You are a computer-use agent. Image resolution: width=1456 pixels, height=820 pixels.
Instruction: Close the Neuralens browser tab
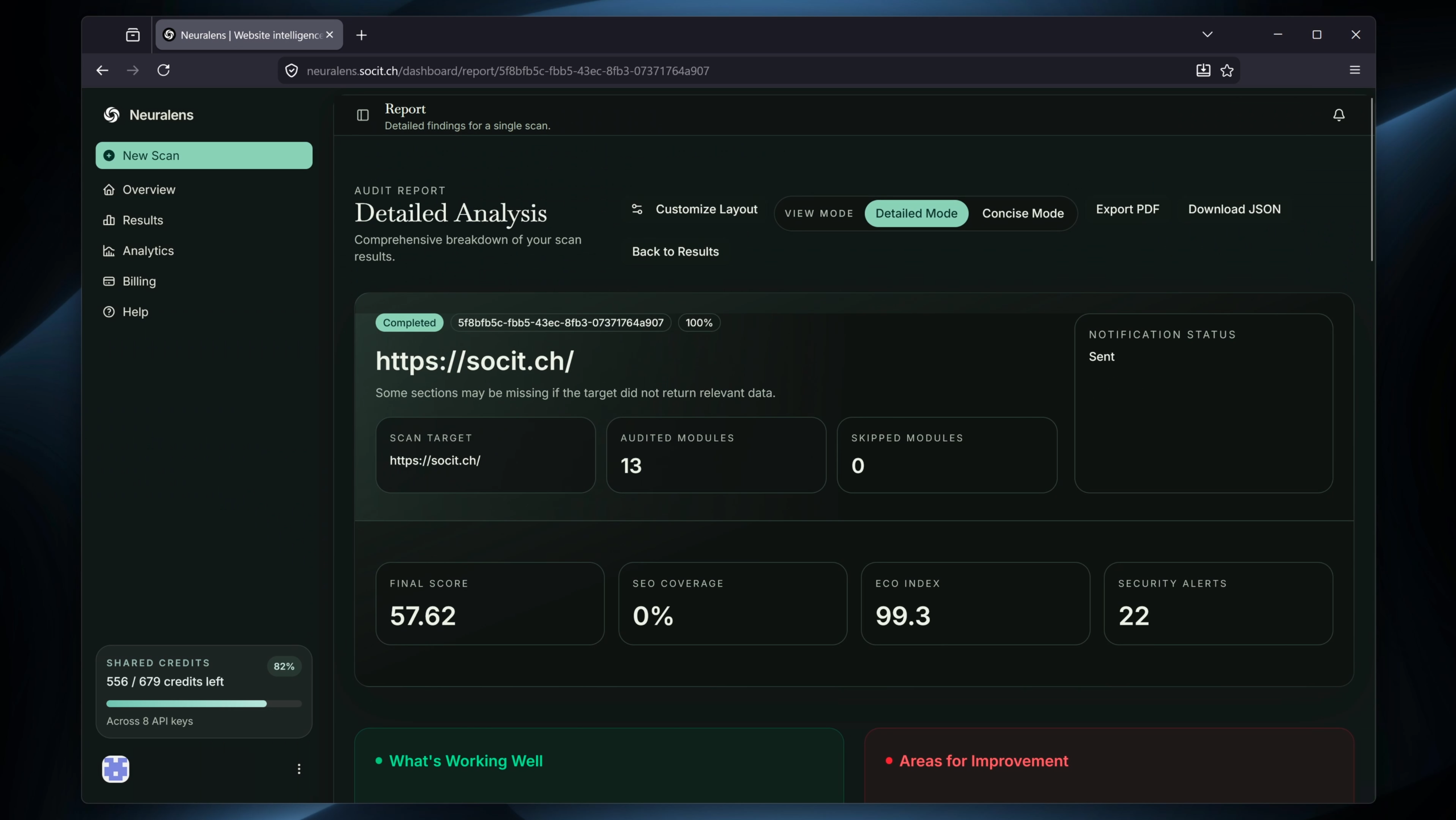click(330, 35)
